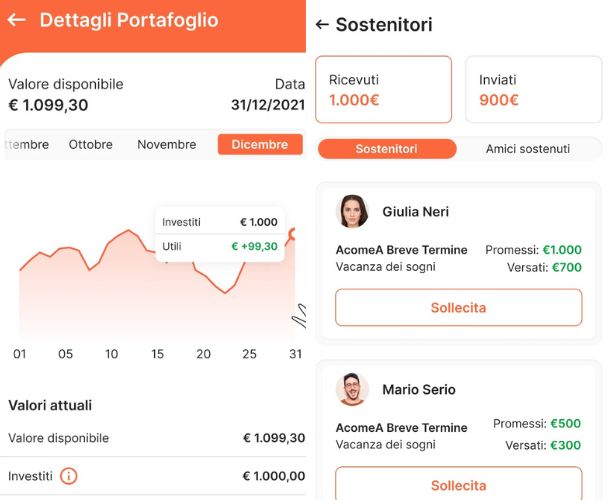
Task: Open the Inviati 900€ card
Action: (x=534, y=90)
